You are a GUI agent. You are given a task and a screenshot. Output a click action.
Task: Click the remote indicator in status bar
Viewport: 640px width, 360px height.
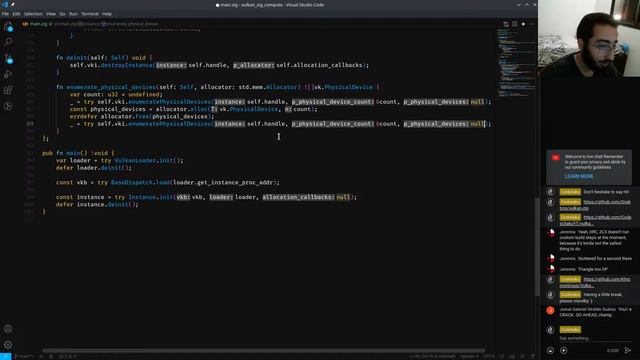coord(5,356)
